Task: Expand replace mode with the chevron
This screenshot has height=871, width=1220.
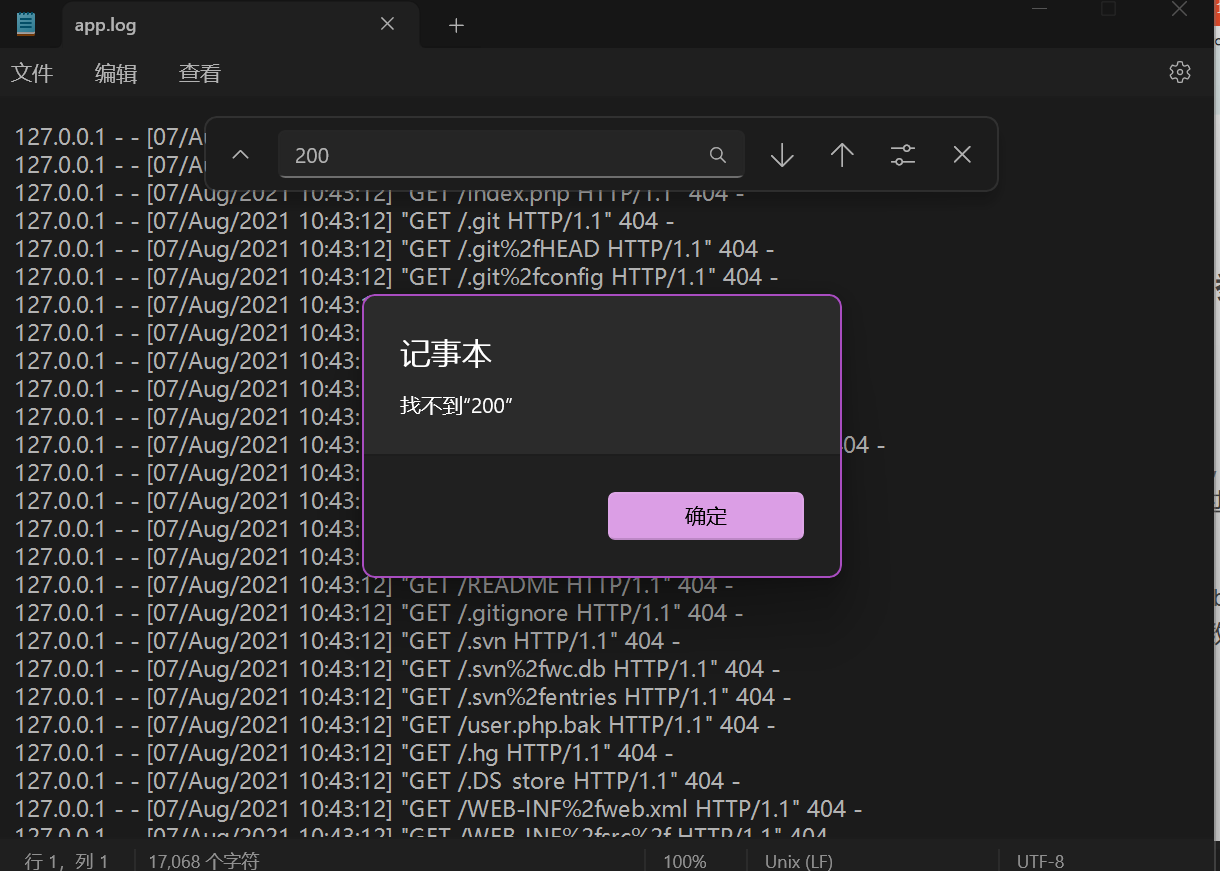Action: 240,155
